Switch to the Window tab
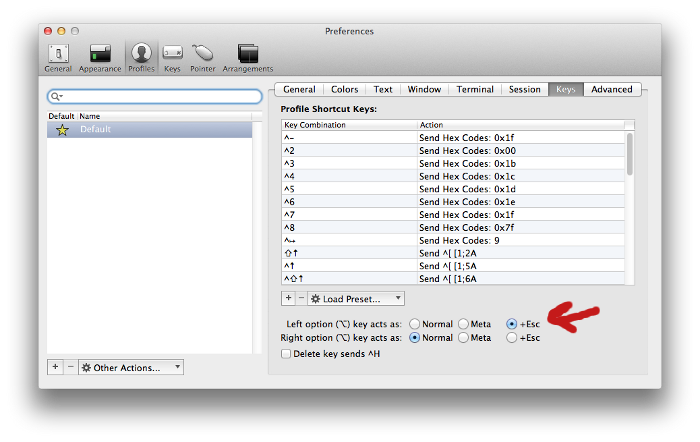 tap(424, 89)
